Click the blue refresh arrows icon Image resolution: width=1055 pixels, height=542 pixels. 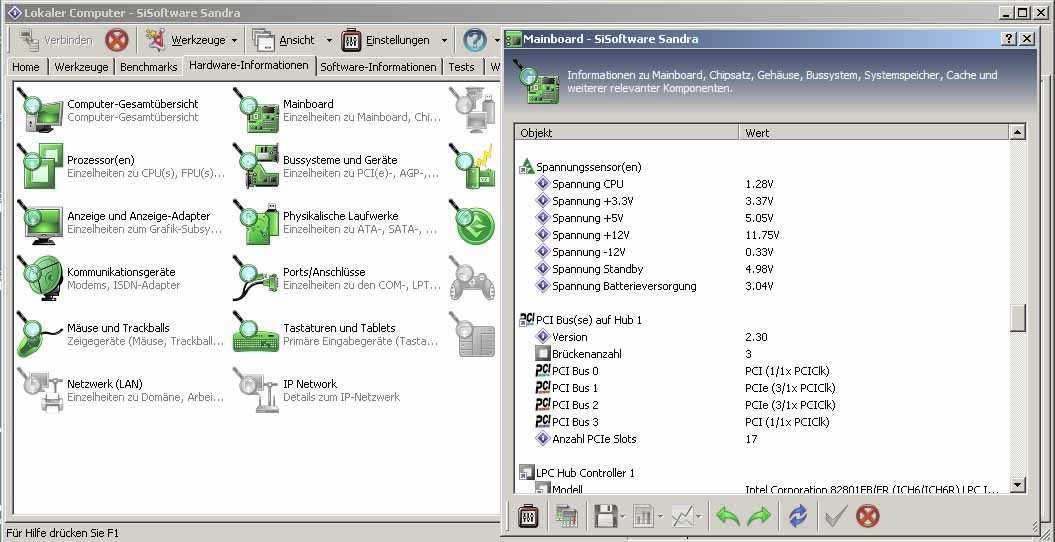tap(797, 516)
